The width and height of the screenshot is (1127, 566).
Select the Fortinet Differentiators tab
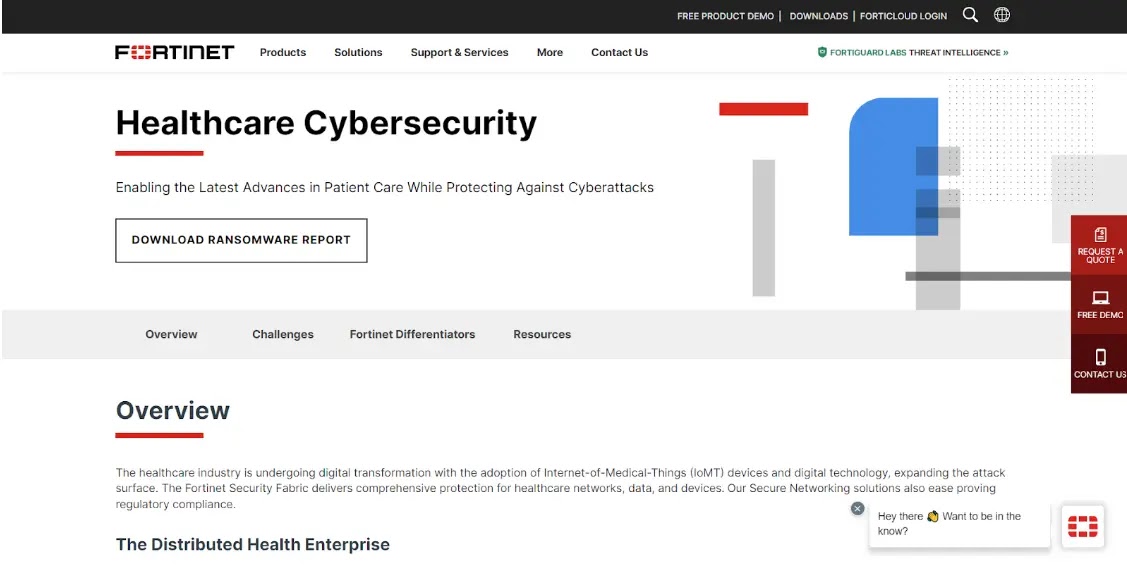coord(413,334)
